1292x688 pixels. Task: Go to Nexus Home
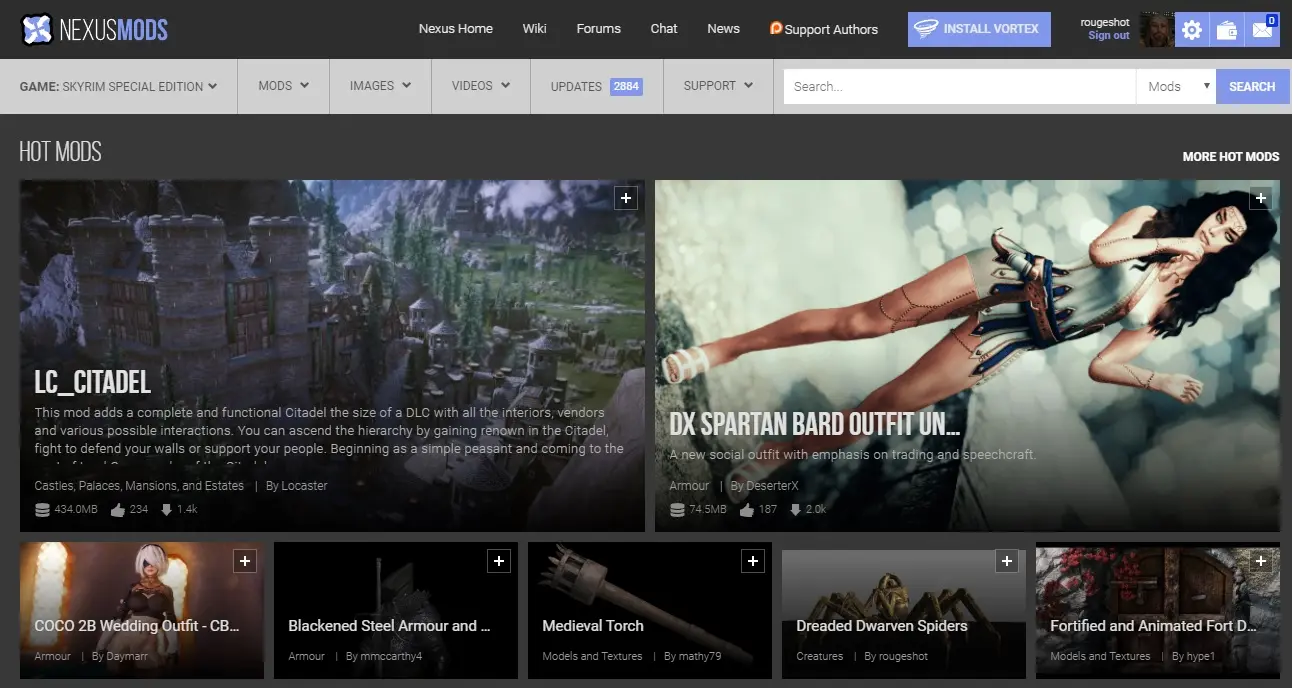[456, 29]
